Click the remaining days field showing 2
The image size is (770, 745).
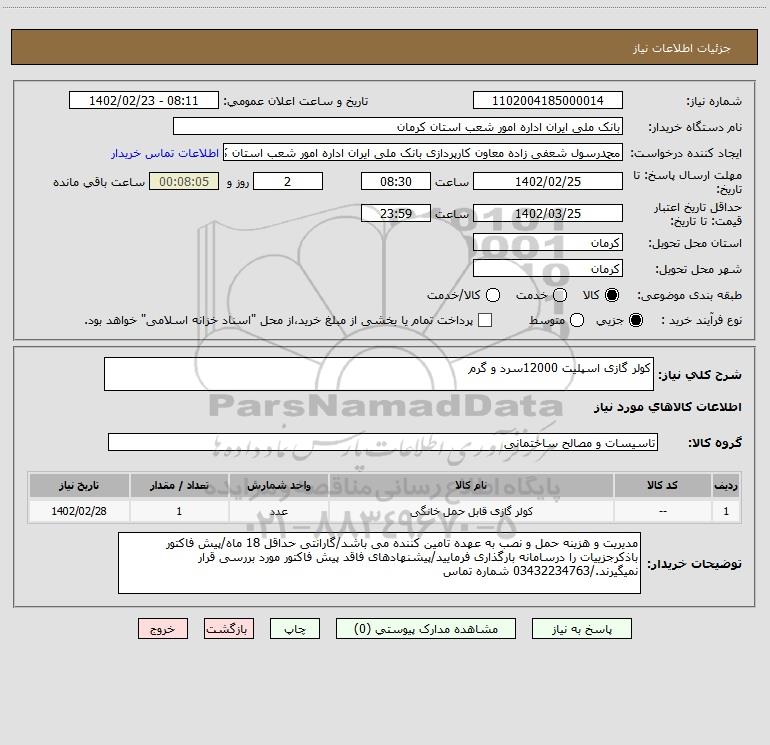[288, 181]
